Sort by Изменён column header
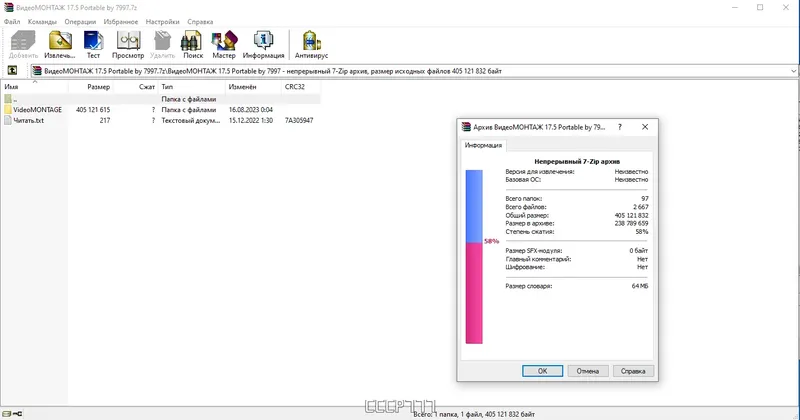Image resolution: width=800 pixels, height=420 pixels. point(254,87)
